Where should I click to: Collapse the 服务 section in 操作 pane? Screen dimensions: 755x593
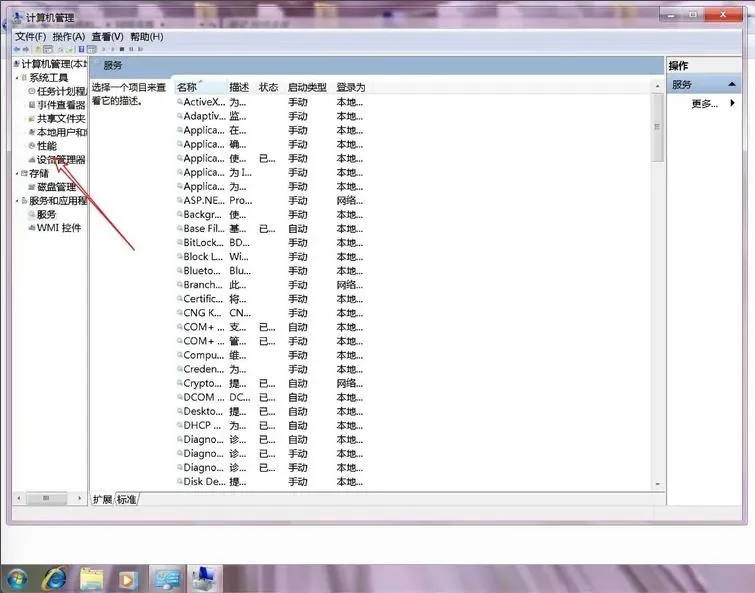732,84
